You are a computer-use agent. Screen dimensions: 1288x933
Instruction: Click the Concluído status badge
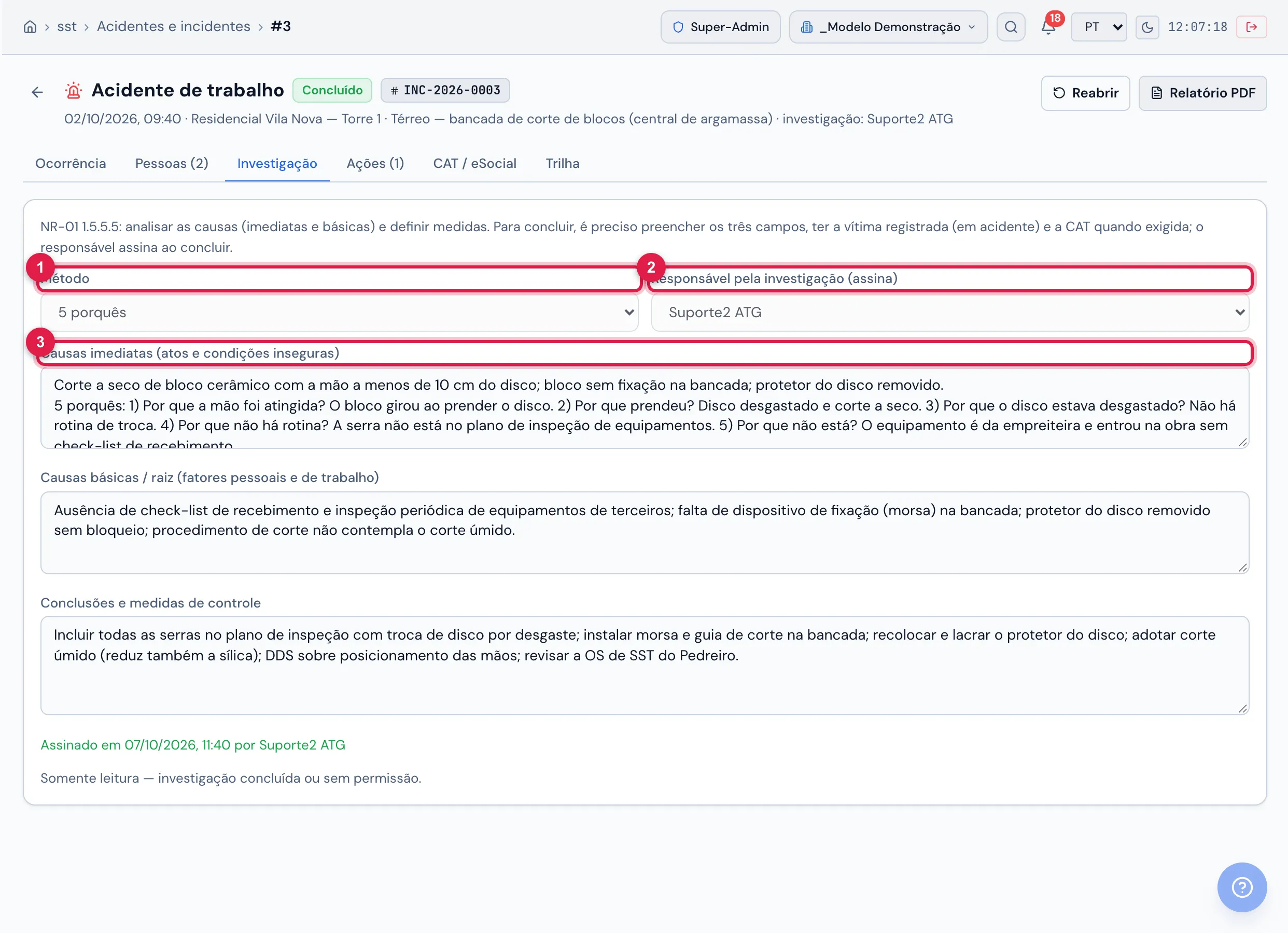[332, 90]
